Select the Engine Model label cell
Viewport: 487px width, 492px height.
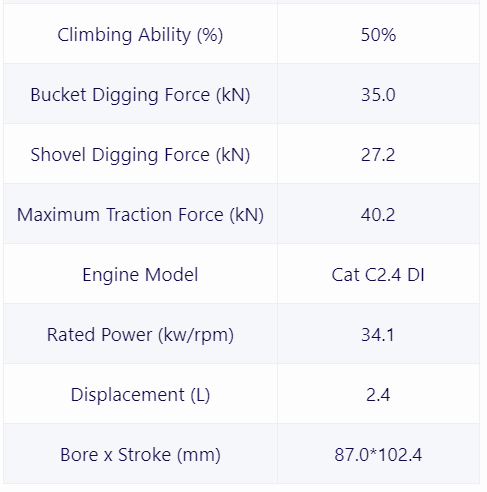(140, 275)
